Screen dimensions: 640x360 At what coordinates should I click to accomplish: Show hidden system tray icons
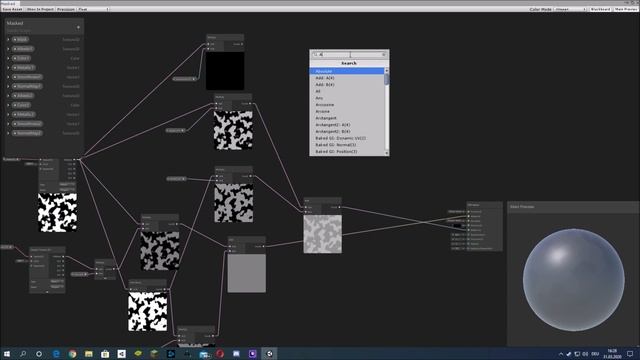coord(561,354)
